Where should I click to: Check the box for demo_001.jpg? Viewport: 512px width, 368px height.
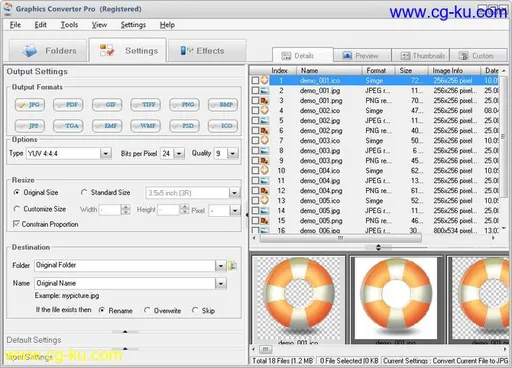coord(255,90)
